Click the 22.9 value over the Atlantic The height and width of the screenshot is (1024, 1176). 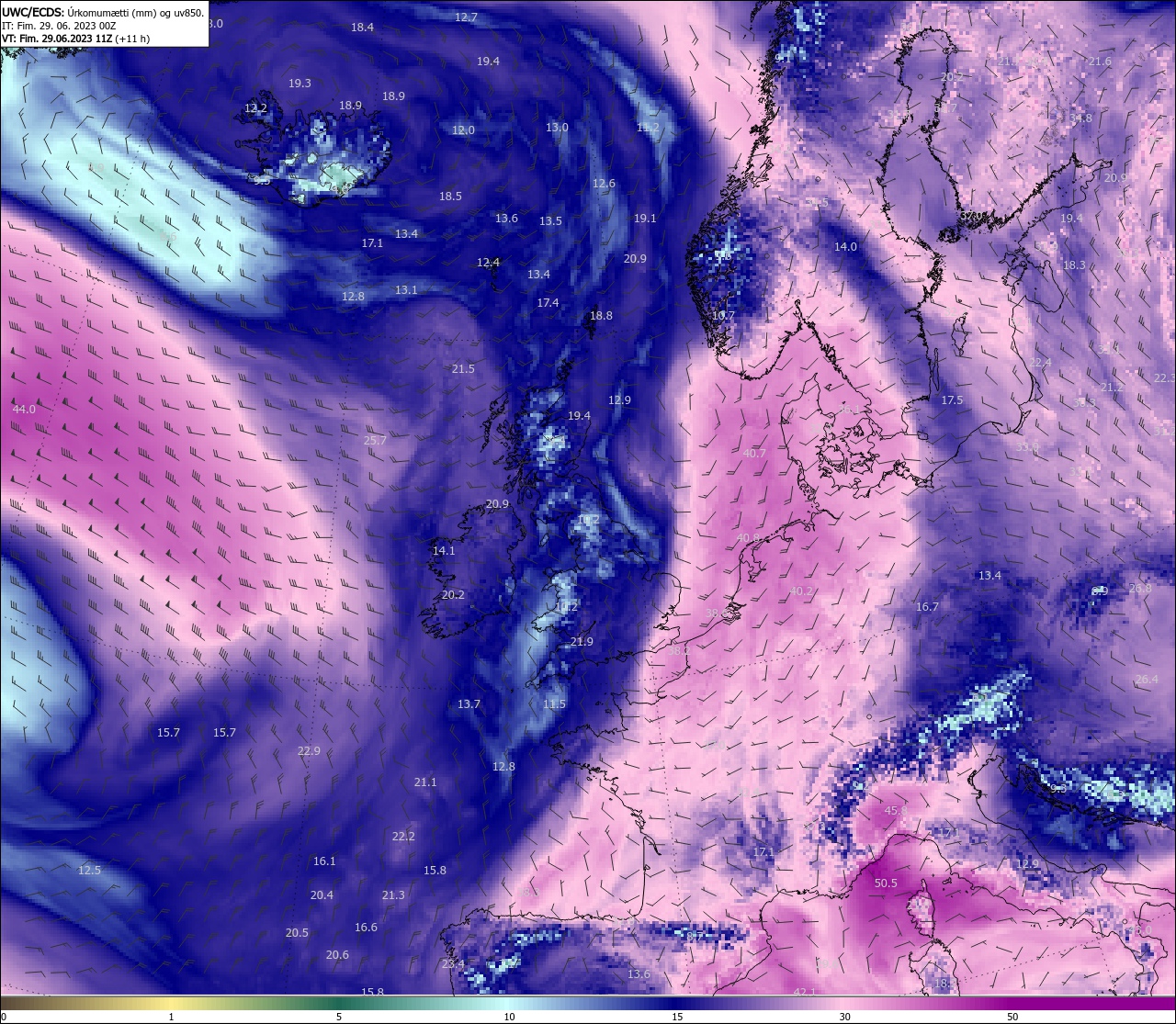309,751
